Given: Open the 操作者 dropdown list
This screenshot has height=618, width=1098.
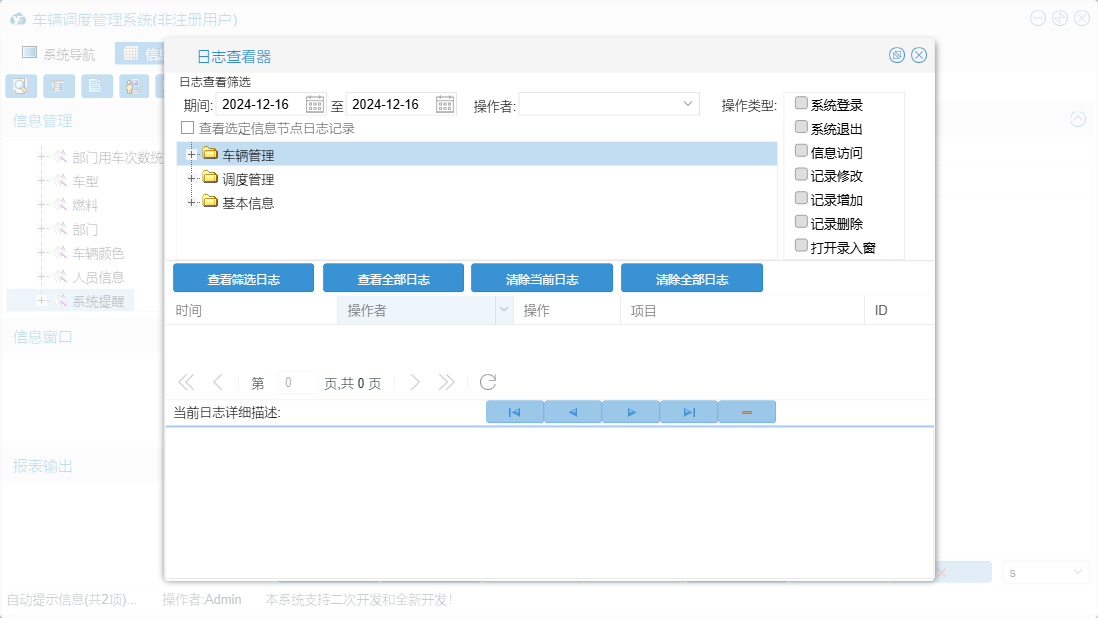Looking at the screenshot, I should pos(688,104).
